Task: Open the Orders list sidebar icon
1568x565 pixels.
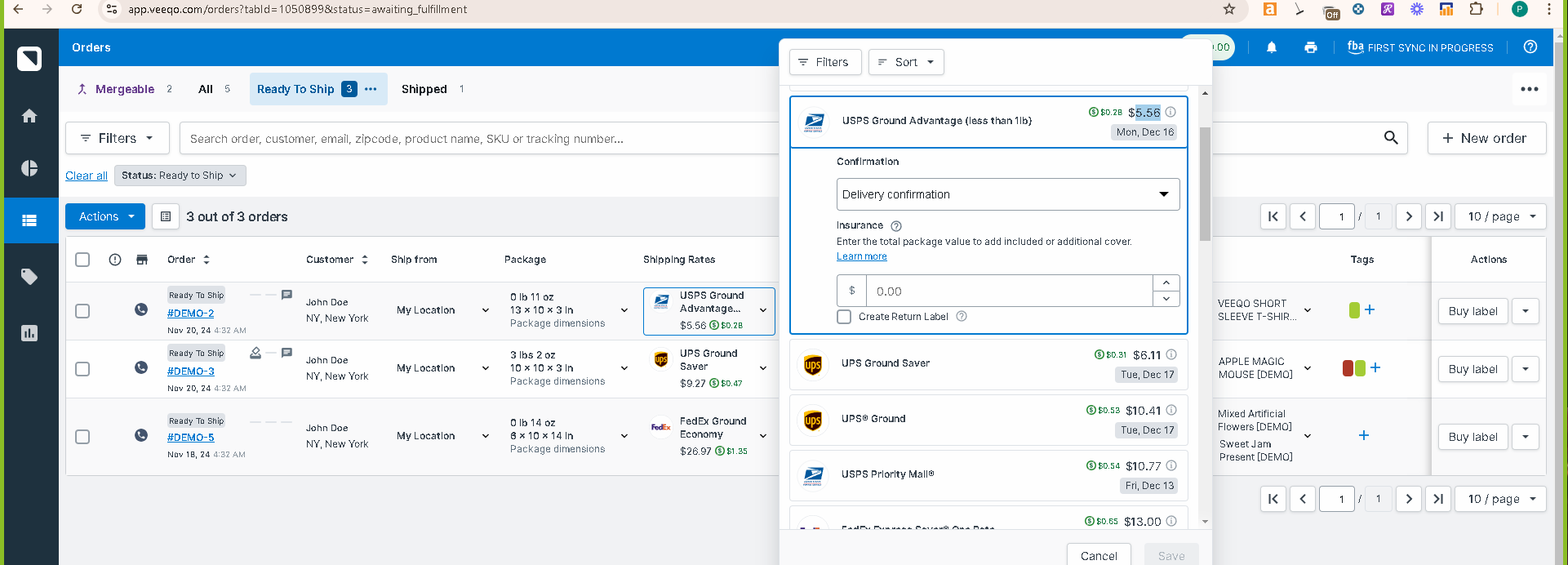Action: click(29, 220)
